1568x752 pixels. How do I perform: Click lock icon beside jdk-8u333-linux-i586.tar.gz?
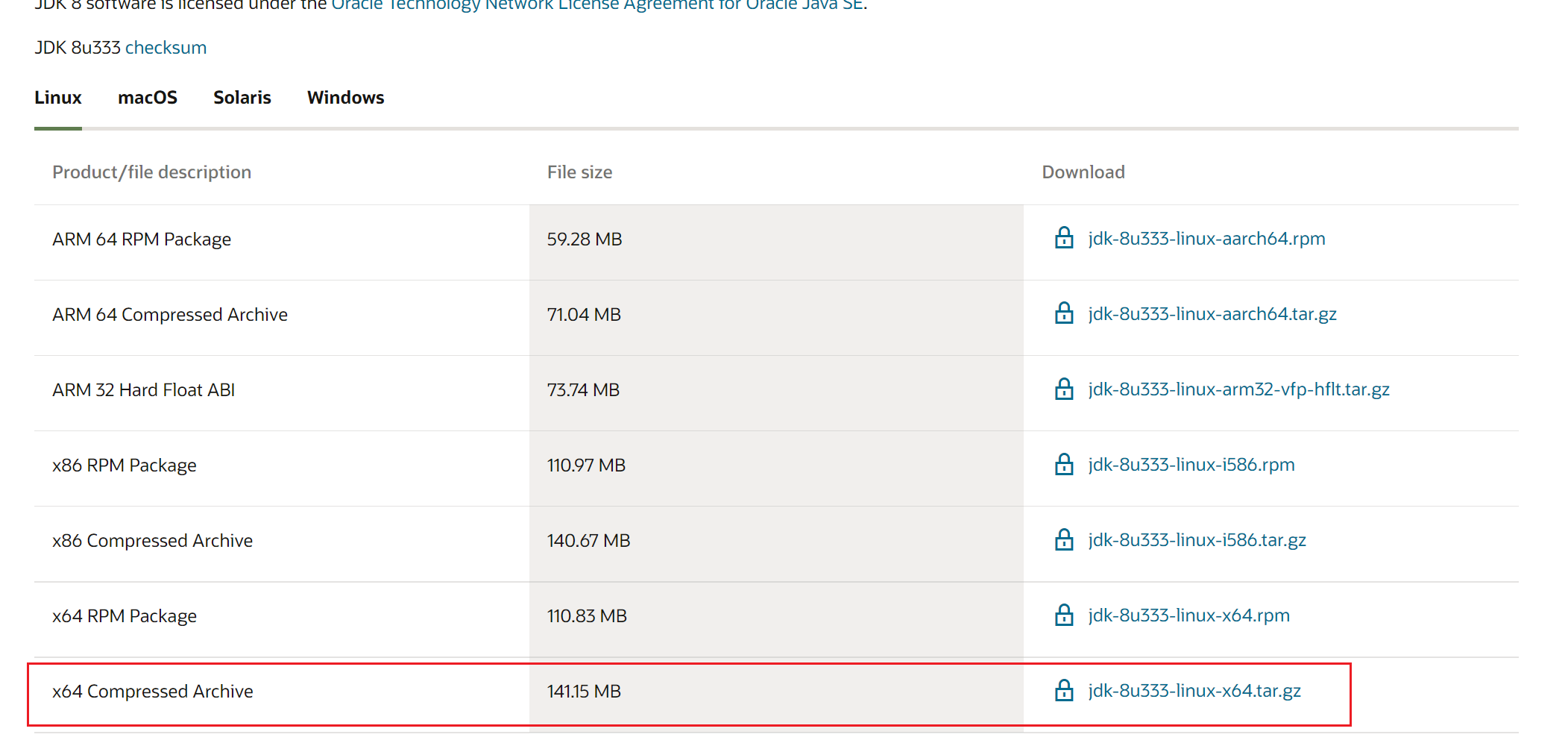coord(1064,539)
